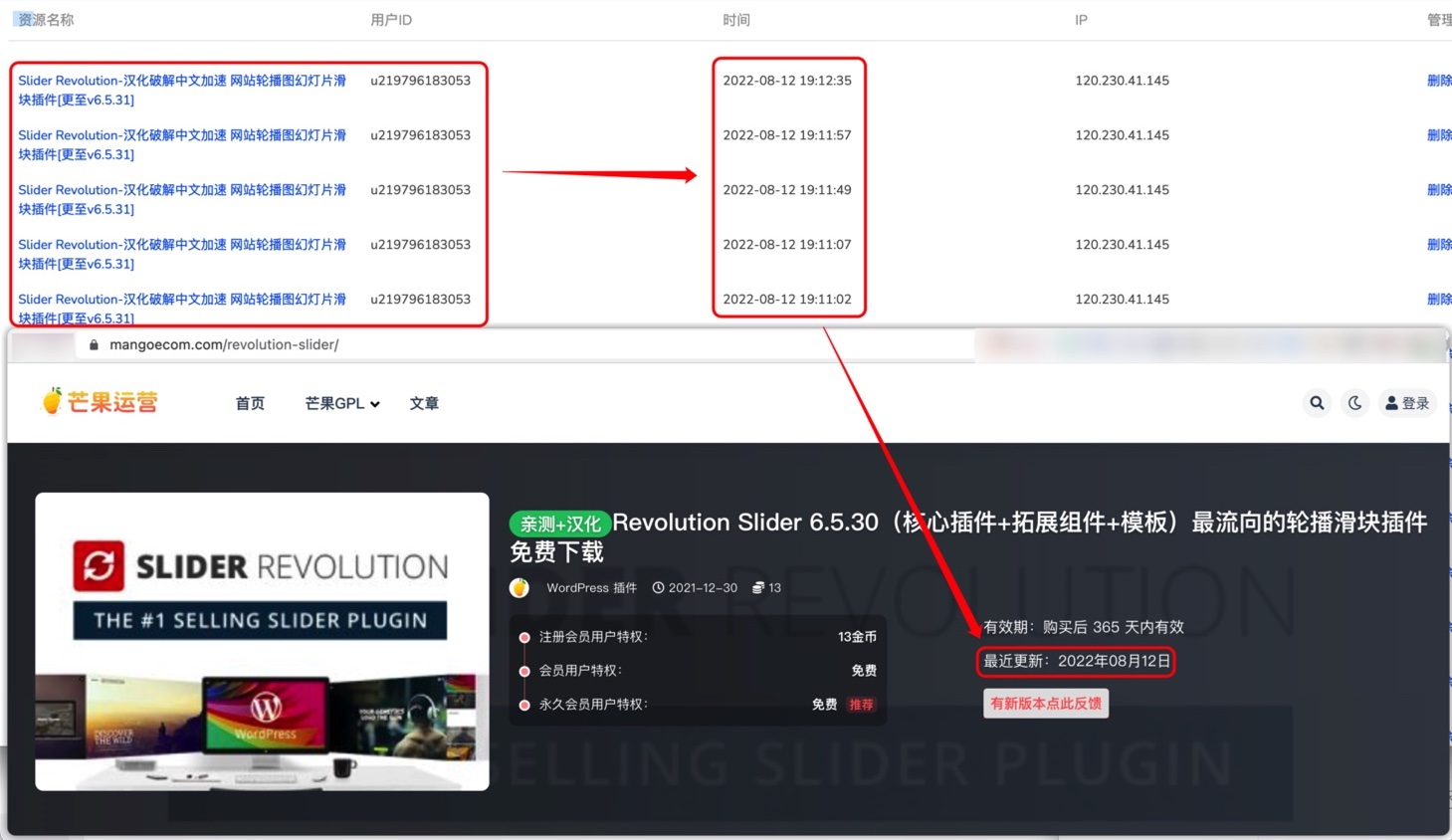The height and width of the screenshot is (840, 1452).
Task: Click 删除 in the 19:11:07 row
Action: pos(1439,245)
